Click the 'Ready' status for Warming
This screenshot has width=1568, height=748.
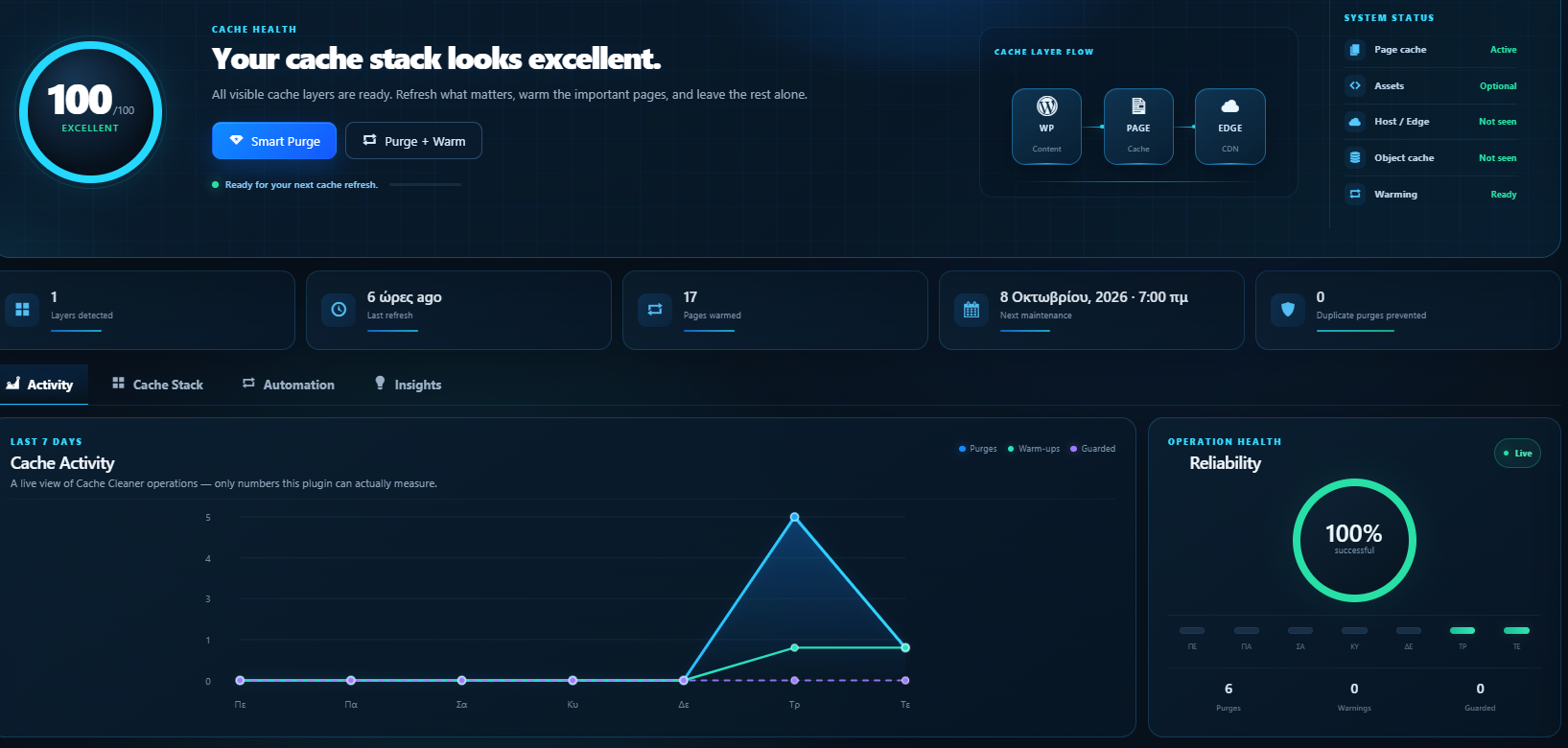pos(1504,195)
